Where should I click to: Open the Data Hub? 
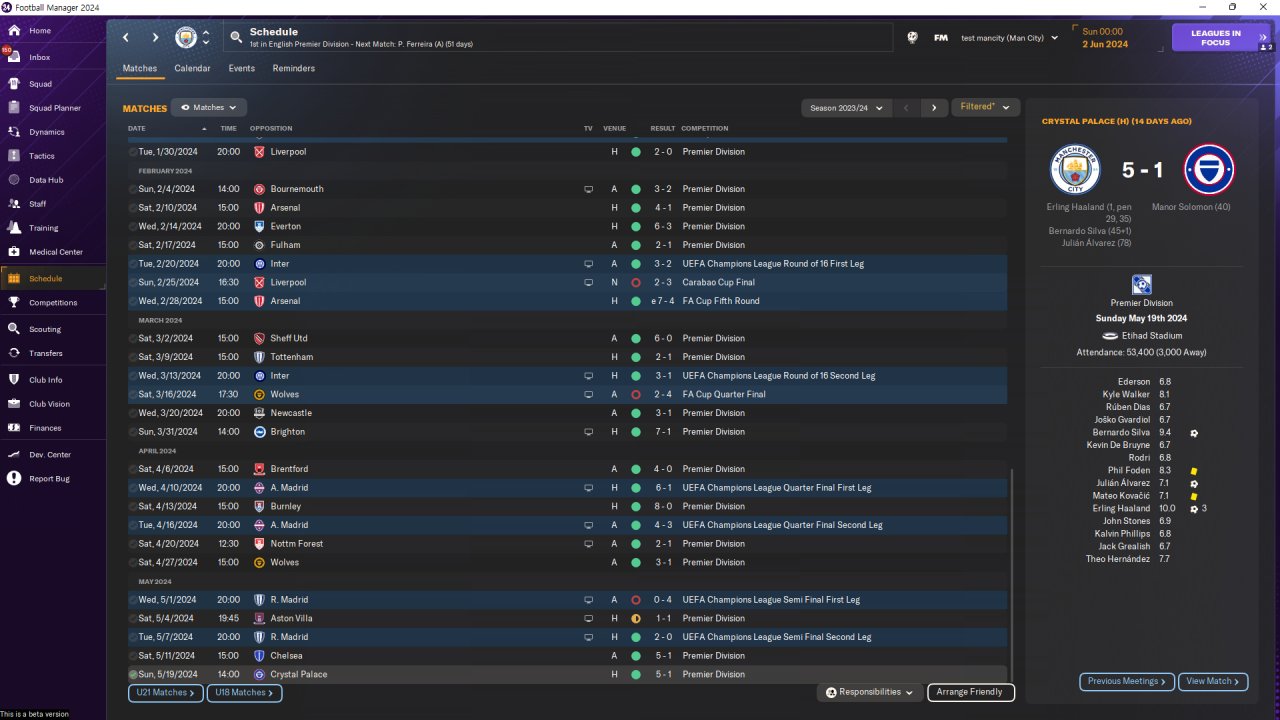tap(45, 180)
